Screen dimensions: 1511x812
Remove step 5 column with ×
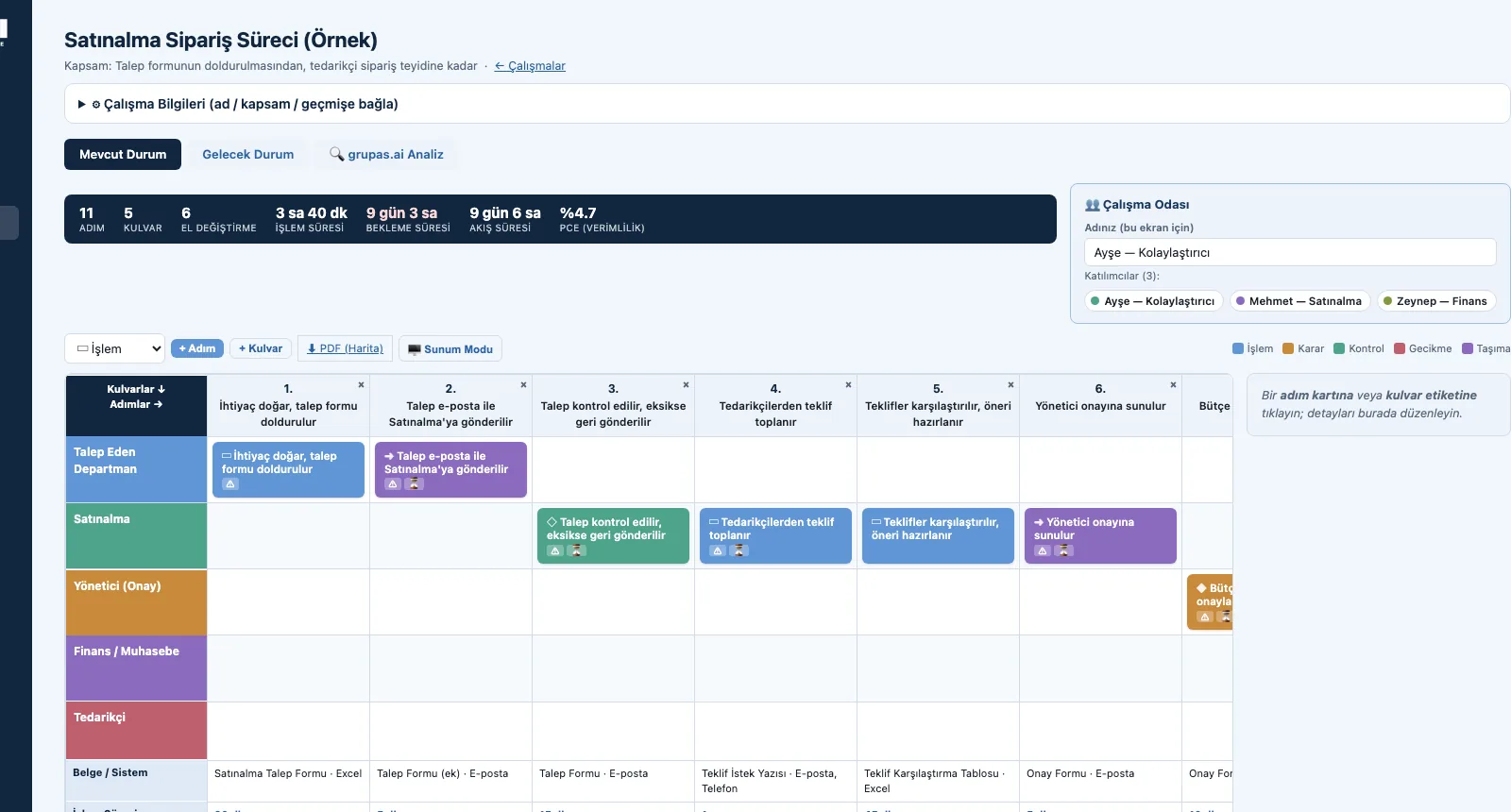pos(1010,384)
